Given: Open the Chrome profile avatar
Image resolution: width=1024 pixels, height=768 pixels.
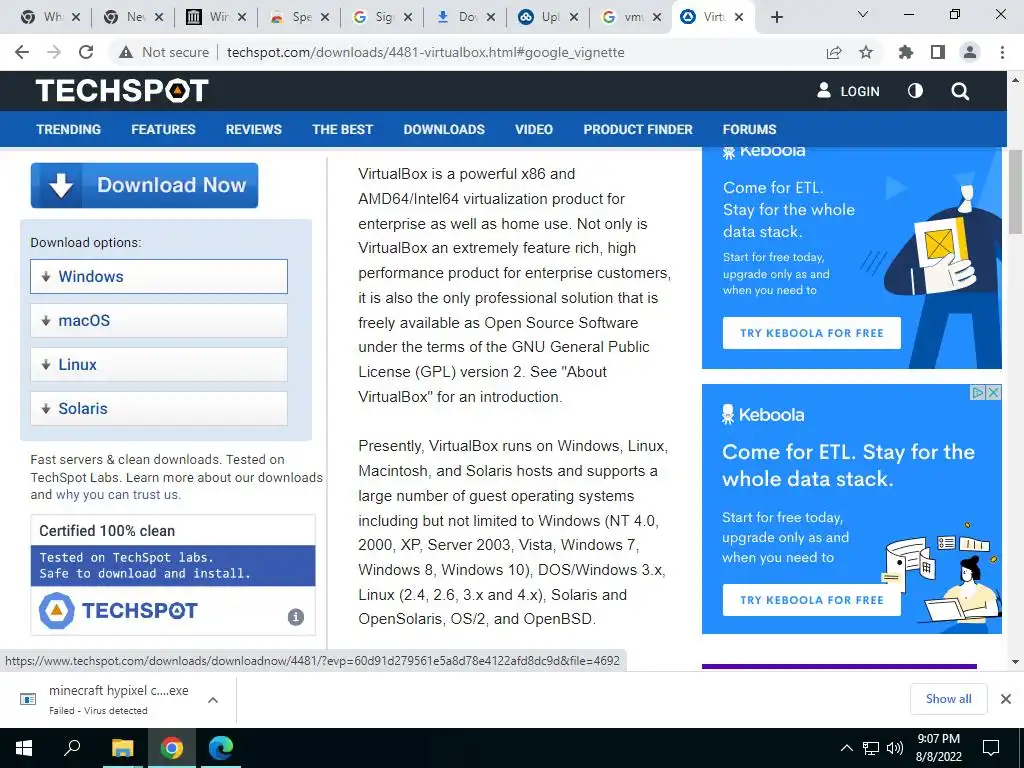Looking at the screenshot, I should 970,52.
